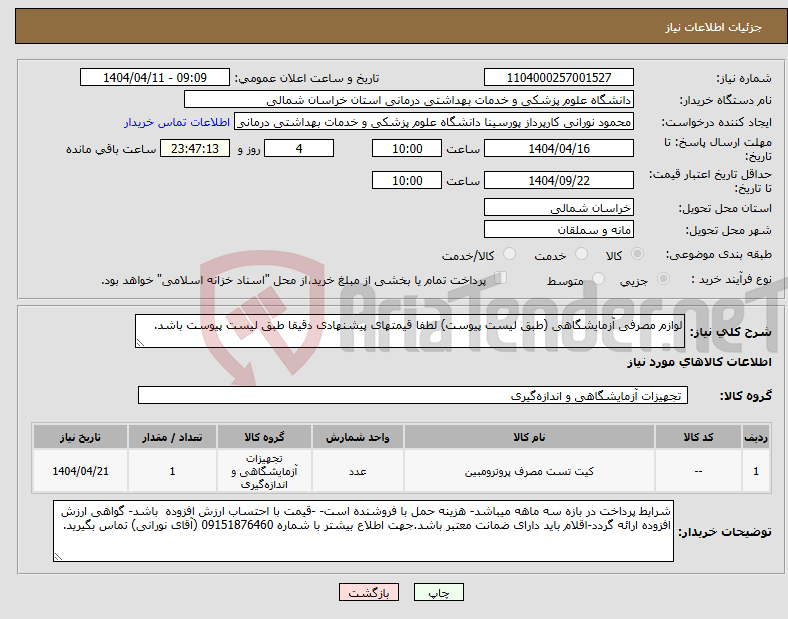Screen dimensions: 788x619
Task: Click the گروه کالا field تجهیزات آزمایشگاهی
Action: [x=413, y=395]
